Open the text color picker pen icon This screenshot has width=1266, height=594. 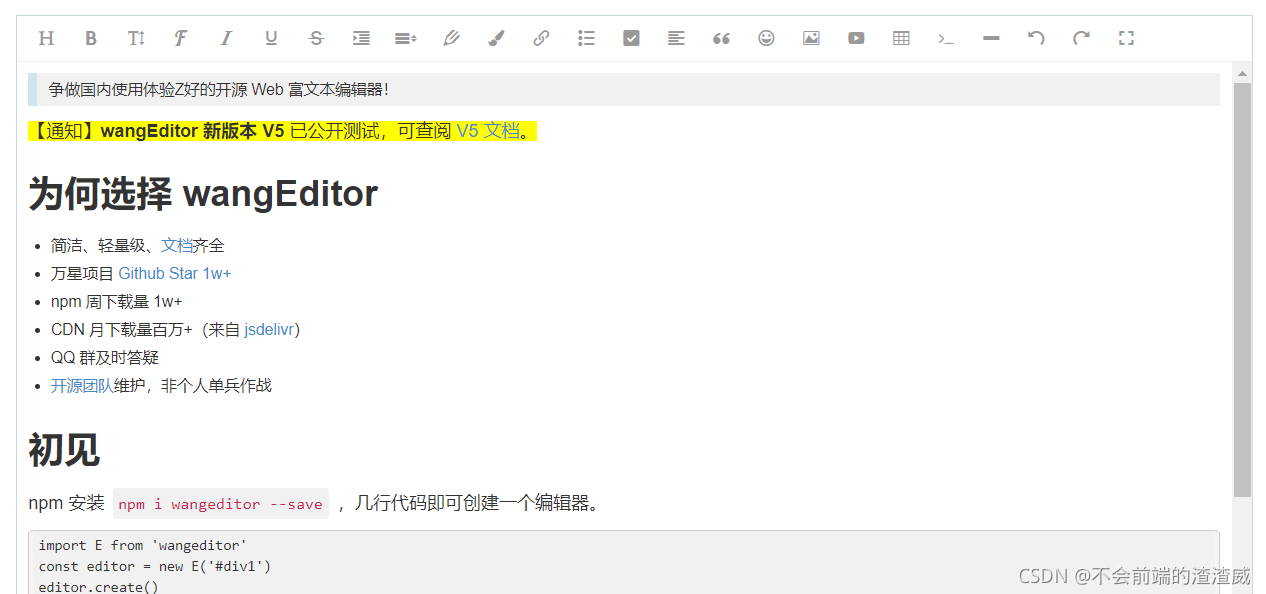click(451, 38)
